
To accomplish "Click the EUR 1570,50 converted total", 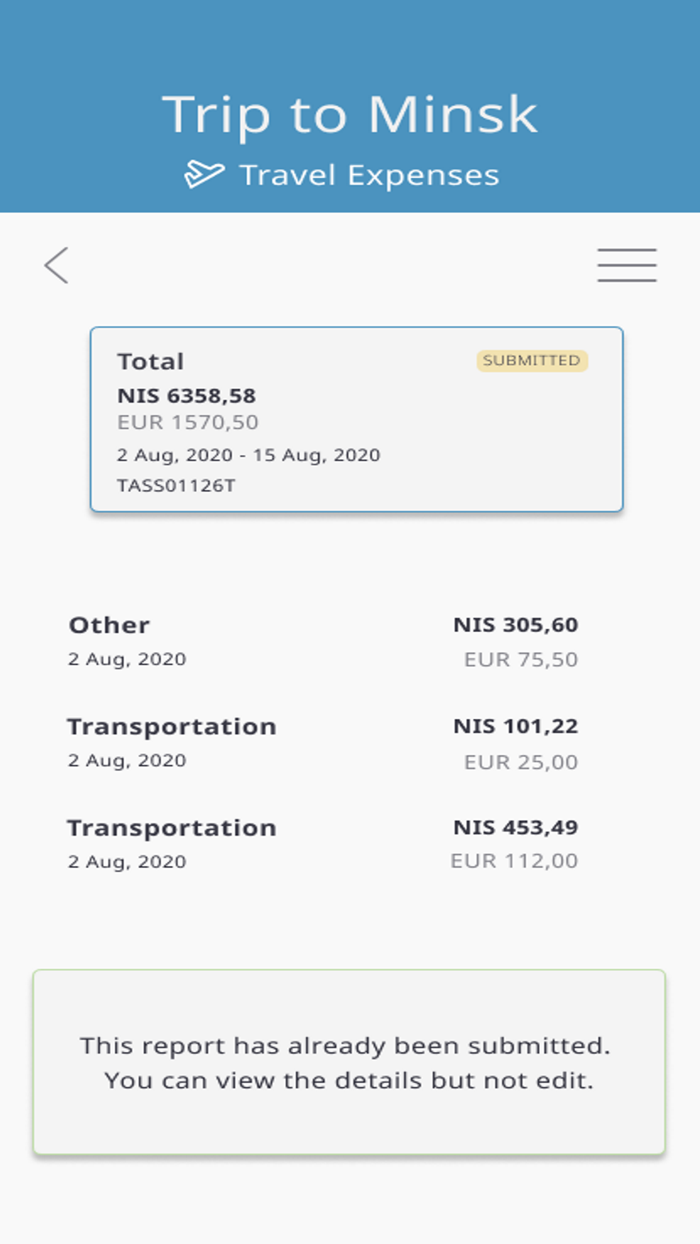I will pyautogui.click(x=189, y=422).
